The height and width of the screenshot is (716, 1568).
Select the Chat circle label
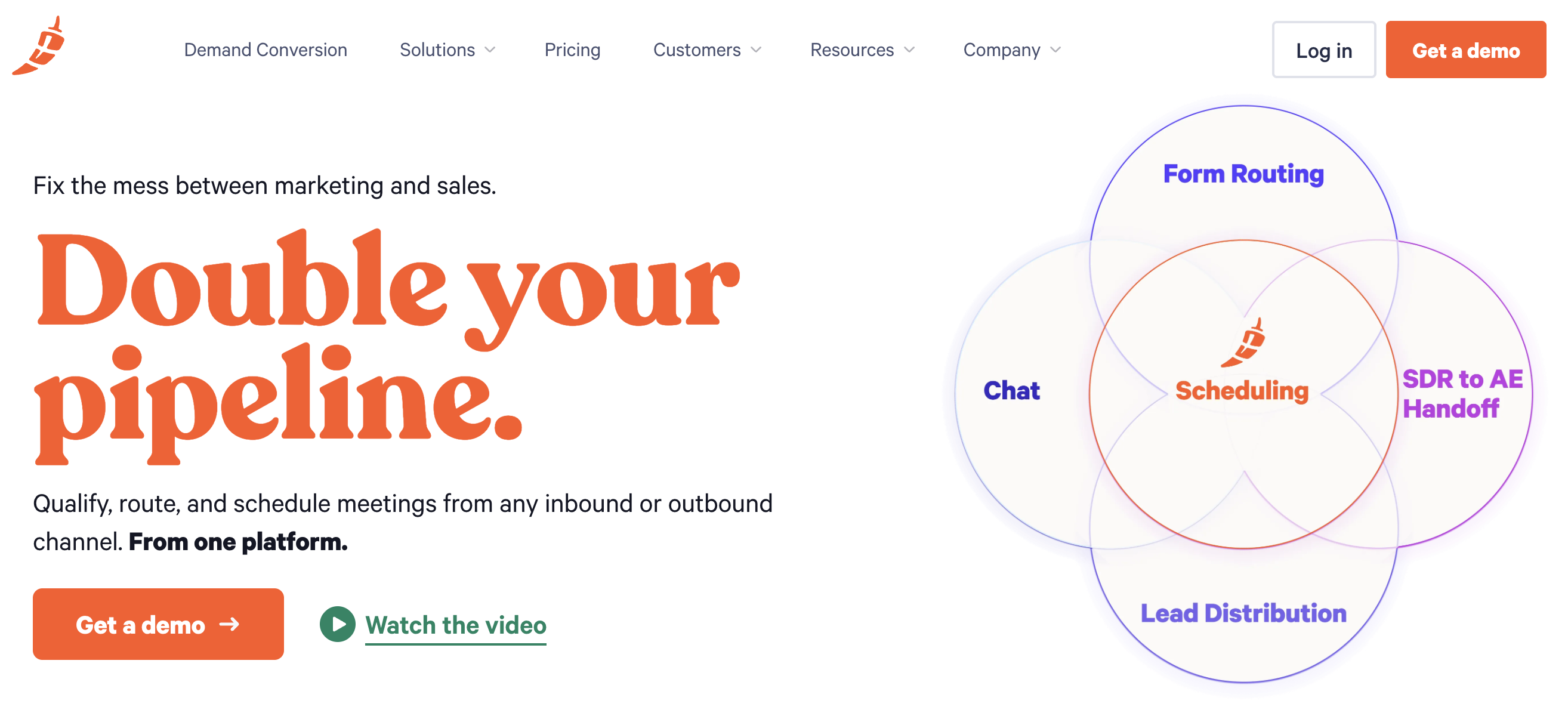point(1011,390)
